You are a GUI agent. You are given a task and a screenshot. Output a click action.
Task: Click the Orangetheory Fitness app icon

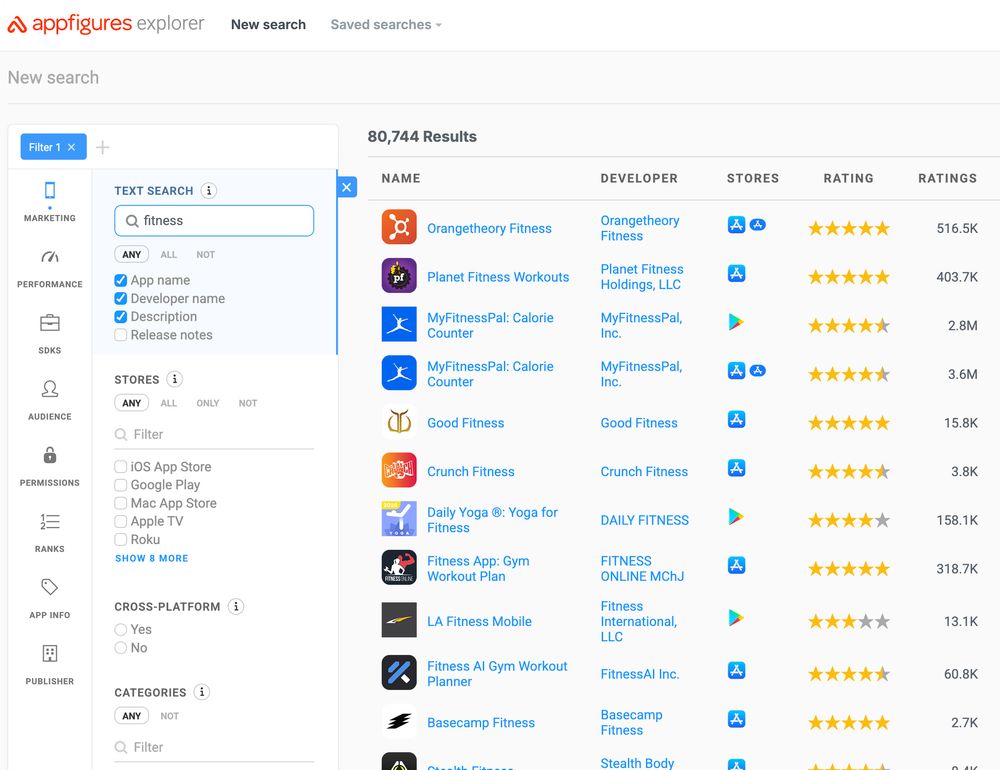(x=399, y=226)
